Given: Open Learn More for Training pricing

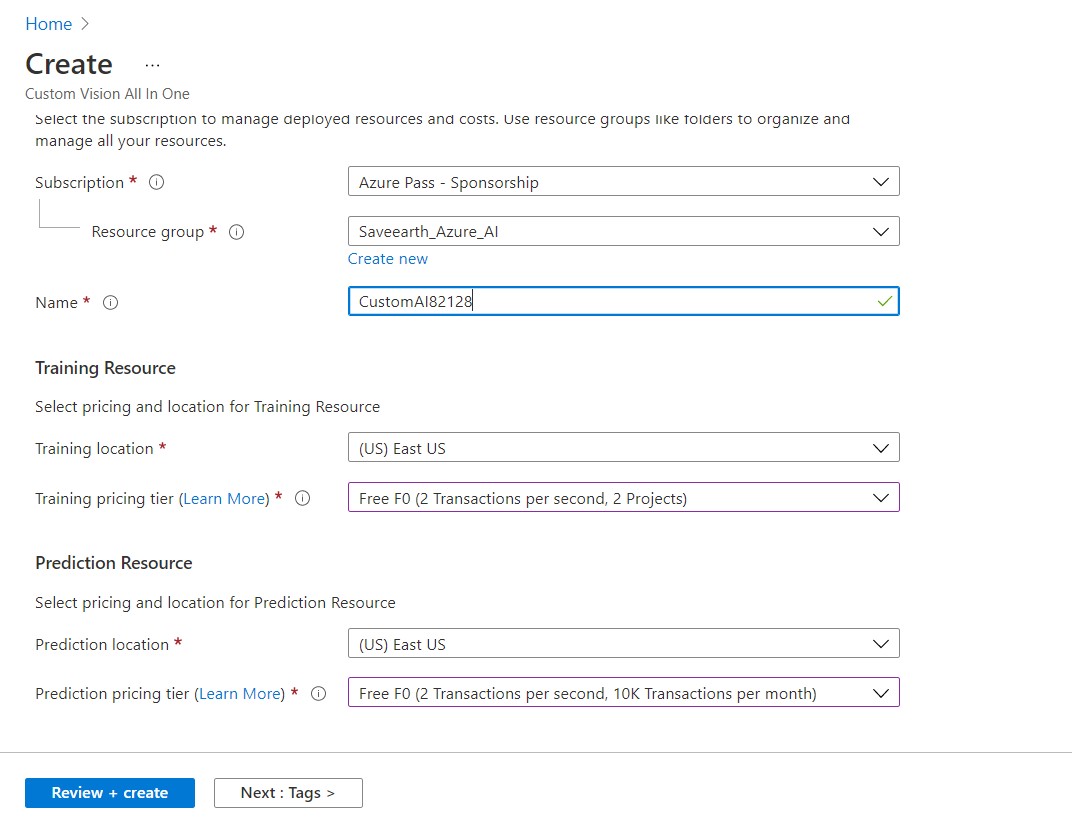Looking at the screenshot, I should tap(226, 498).
